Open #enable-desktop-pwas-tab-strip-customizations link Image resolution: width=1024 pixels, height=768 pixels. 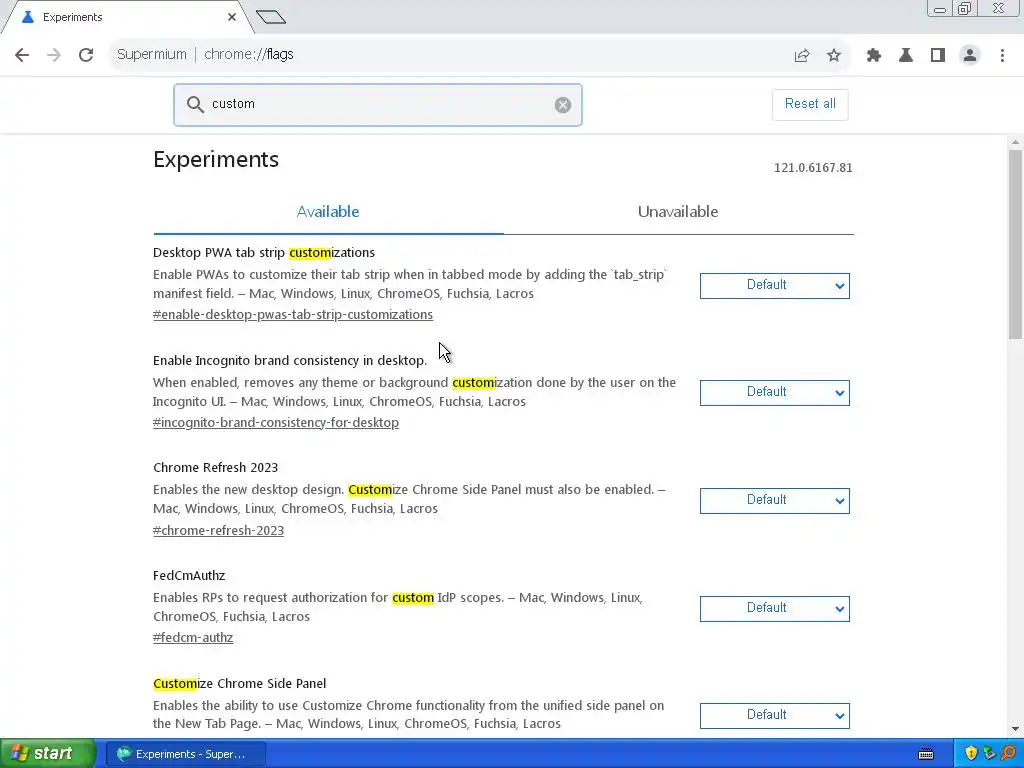(293, 314)
